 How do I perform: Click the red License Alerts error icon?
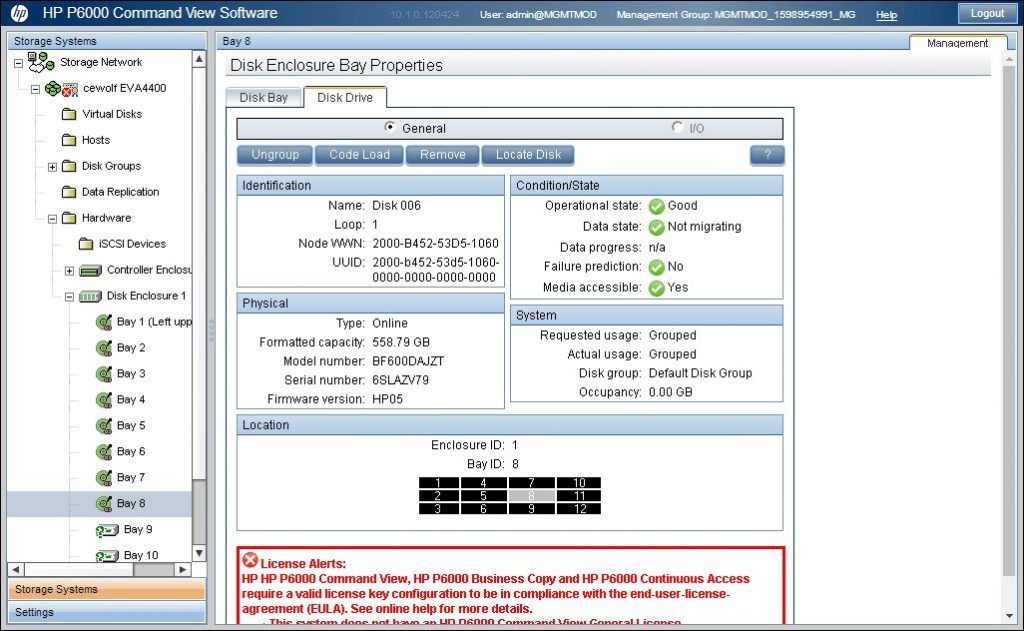(250, 560)
